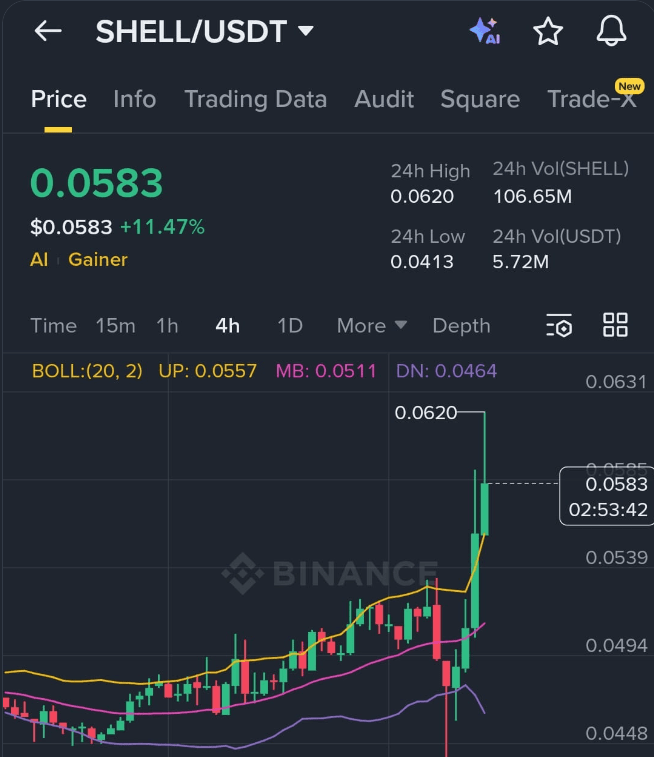Set a price alert via bell icon
This screenshot has width=654, height=757.
click(x=612, y=31)
